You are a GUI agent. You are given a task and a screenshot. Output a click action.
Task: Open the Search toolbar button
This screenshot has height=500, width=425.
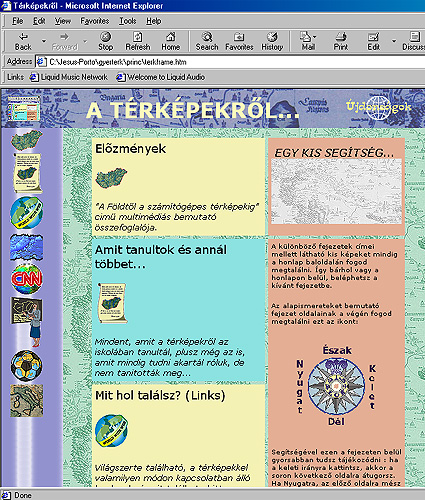point(207,41)
